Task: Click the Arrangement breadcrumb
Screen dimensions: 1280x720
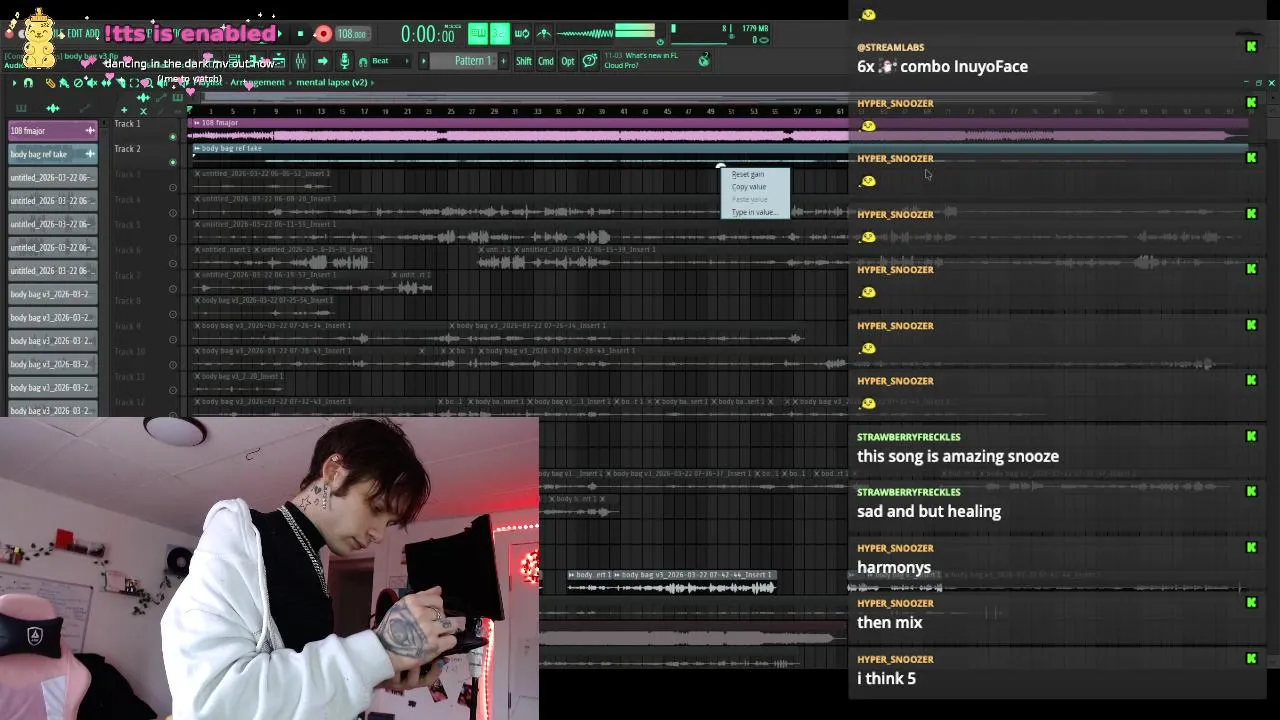Action: 257,83
